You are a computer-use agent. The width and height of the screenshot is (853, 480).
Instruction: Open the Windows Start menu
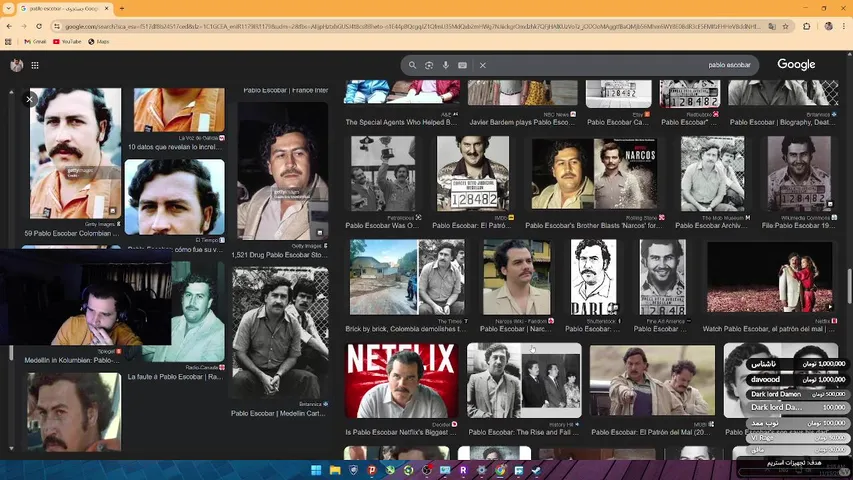[316, 470]
